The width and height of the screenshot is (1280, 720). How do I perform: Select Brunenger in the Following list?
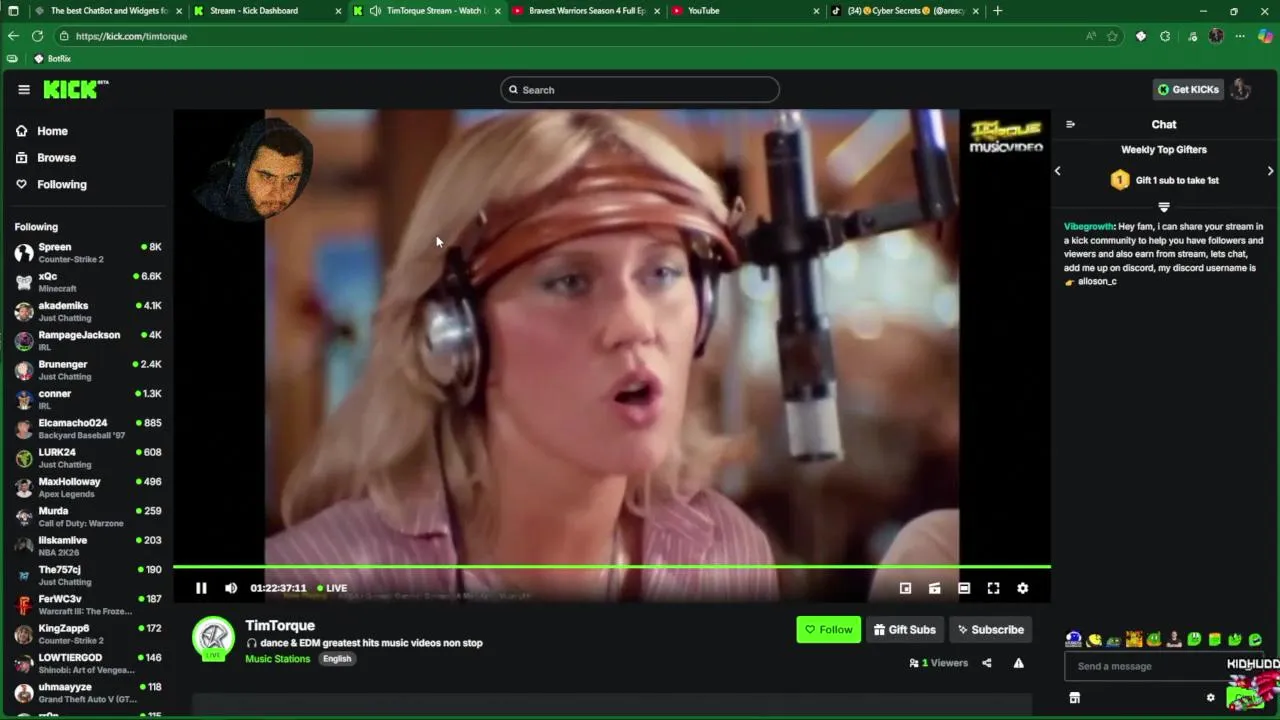88,370
